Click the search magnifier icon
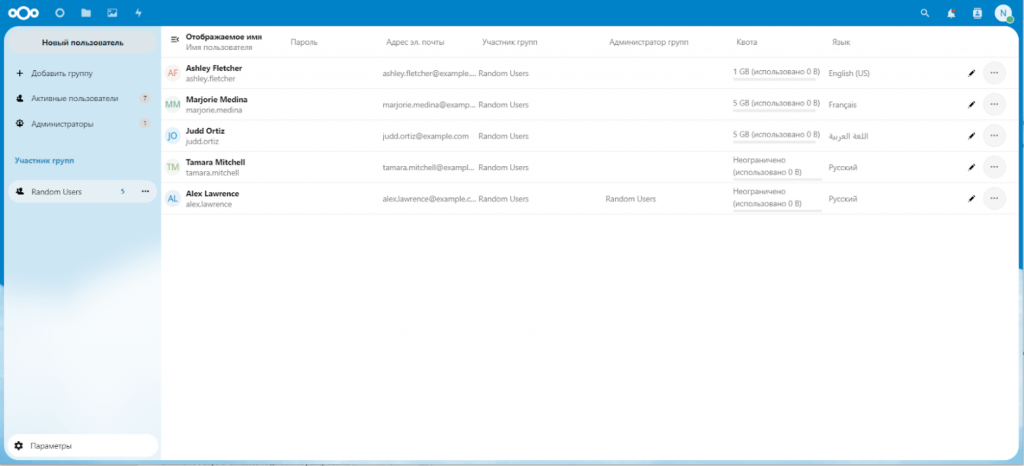 coord(924,13)
